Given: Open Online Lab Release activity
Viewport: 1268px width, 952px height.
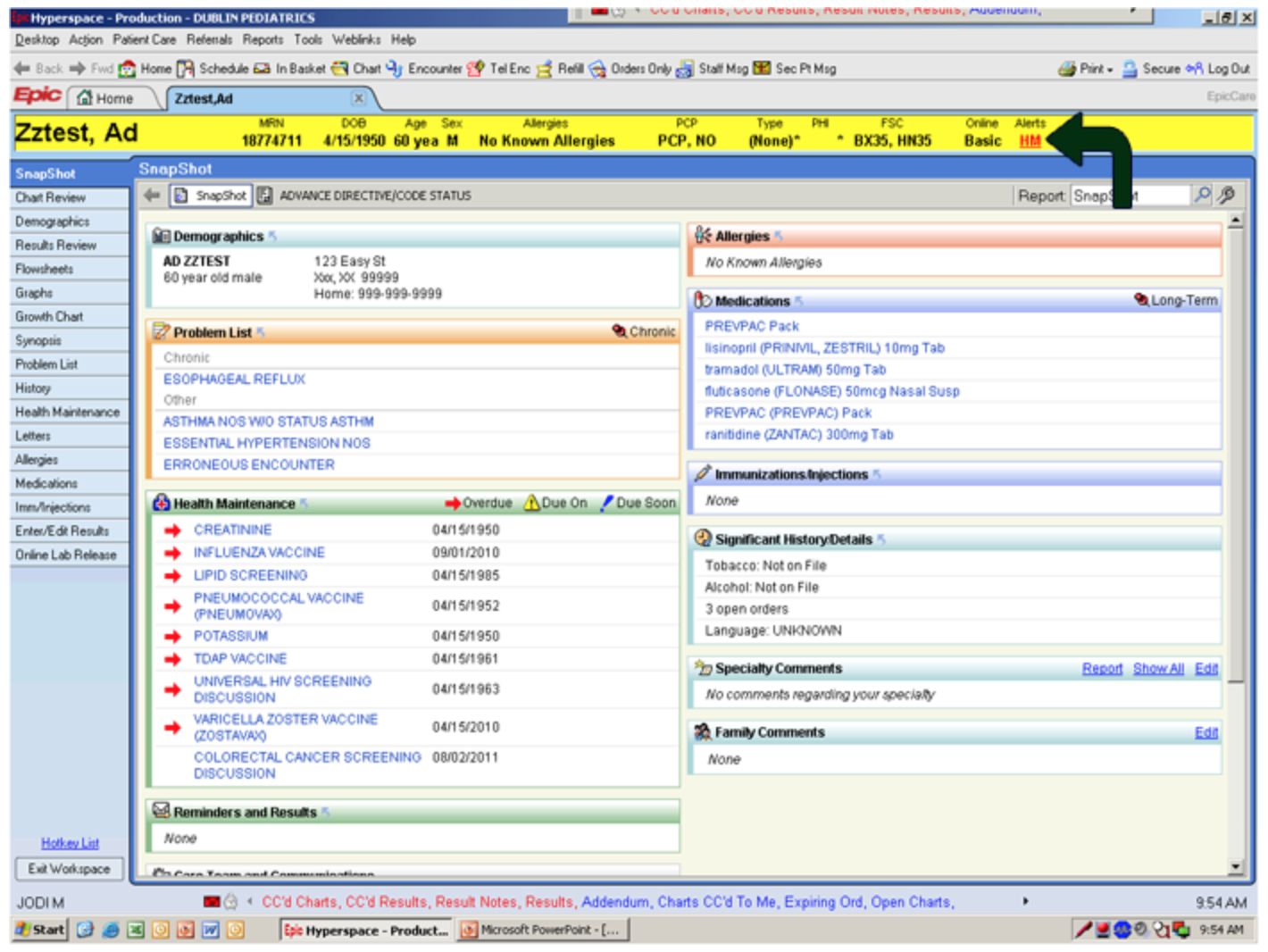Looking at the screenshot, I should [70, 555].
